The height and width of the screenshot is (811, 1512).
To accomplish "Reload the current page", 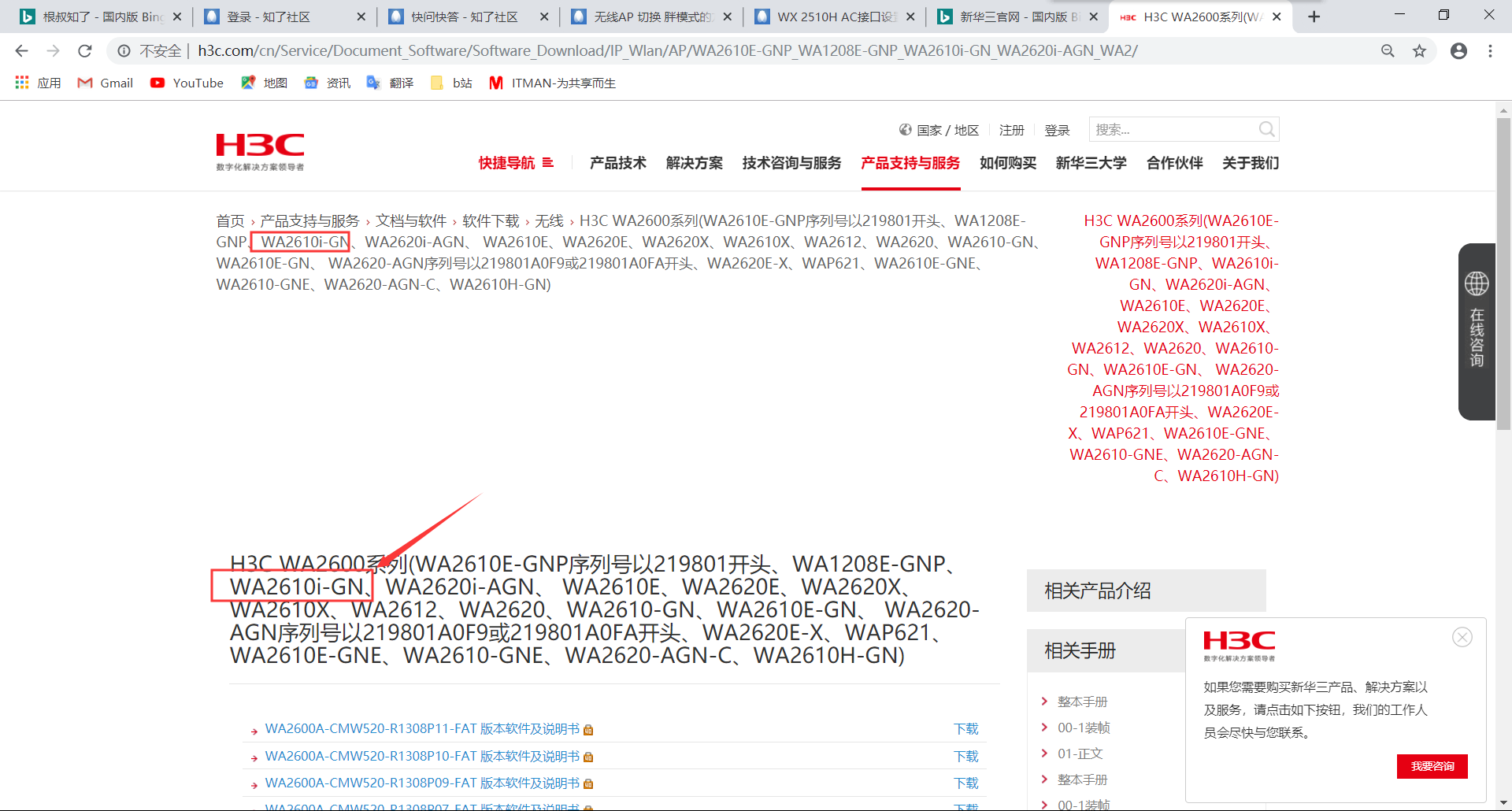I will click(x=85, y=51).
